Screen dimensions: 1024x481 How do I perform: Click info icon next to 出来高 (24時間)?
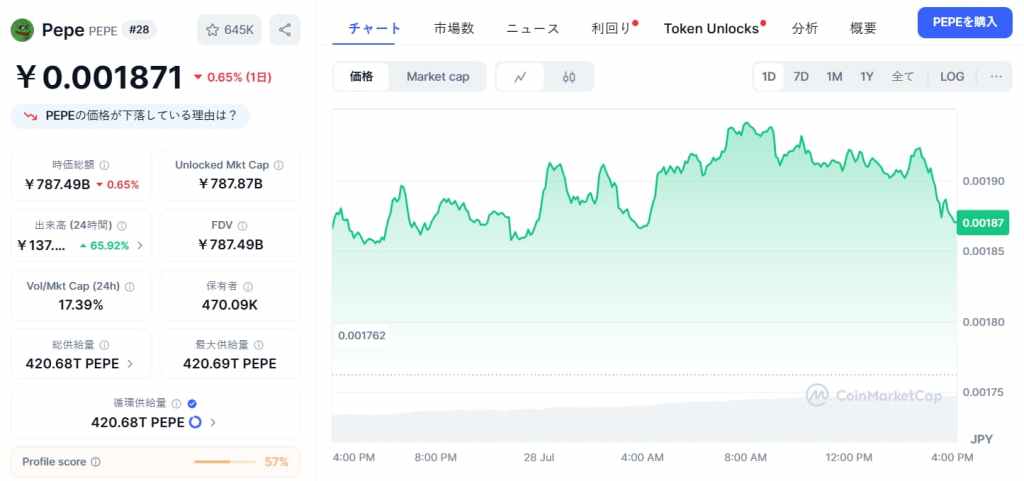tap(121, 226)
